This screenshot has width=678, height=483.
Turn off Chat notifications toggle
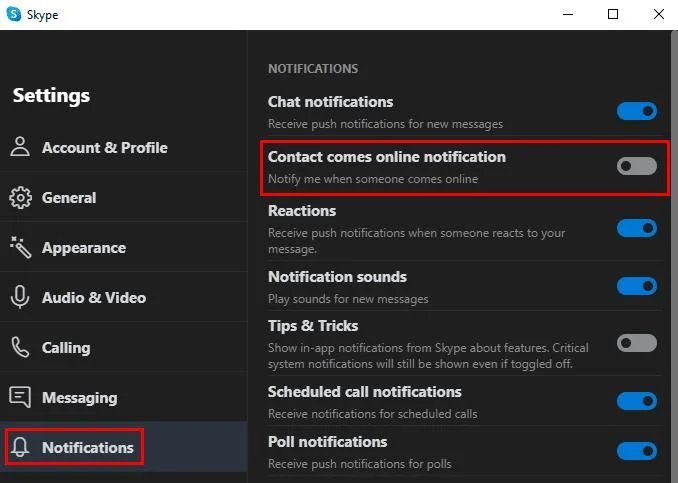click(636, 111)
